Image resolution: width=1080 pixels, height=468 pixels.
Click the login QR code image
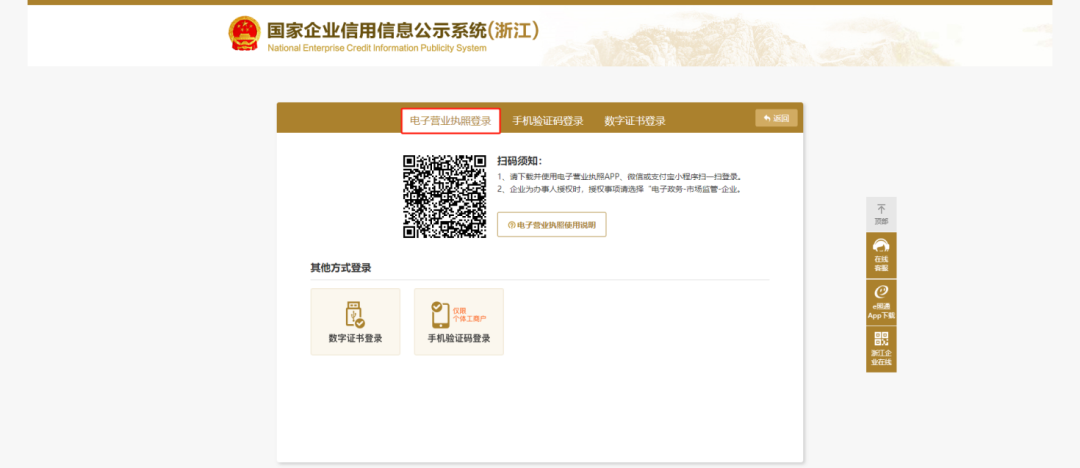[x=444, y=196]
